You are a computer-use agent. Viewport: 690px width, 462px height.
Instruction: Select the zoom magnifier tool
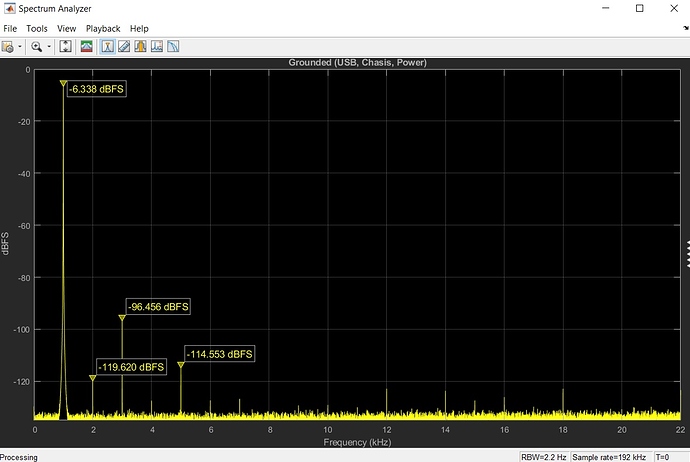coord(36,46)
